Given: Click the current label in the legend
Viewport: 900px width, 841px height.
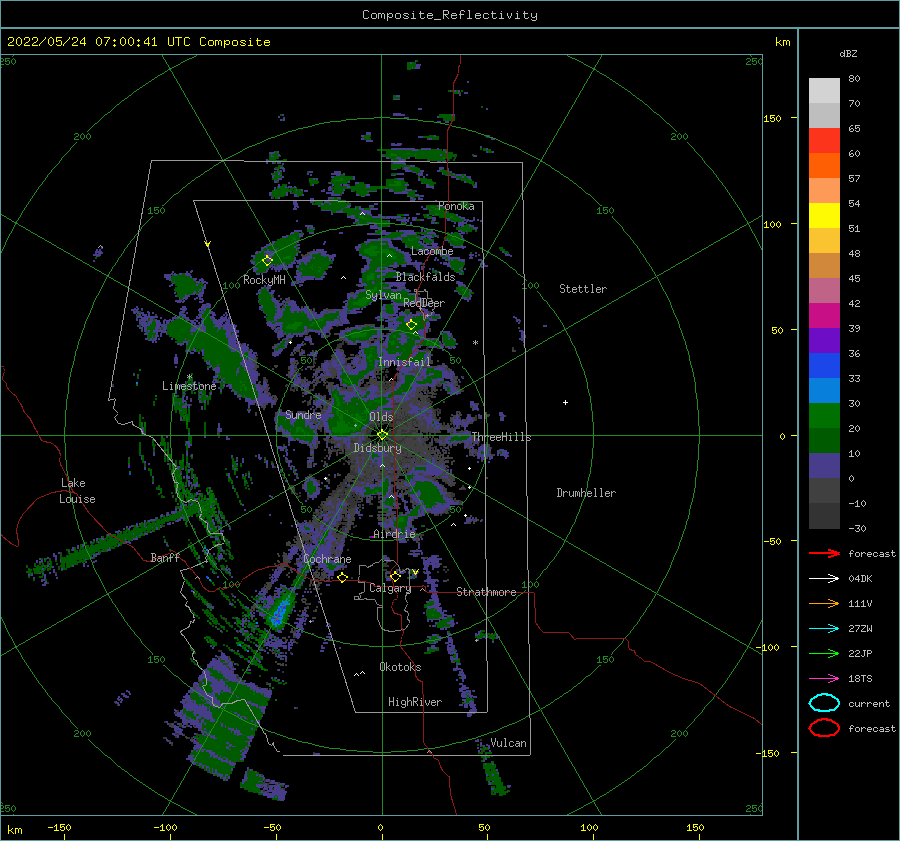Looking at the screenshot, I should click(x=869, y=703).
